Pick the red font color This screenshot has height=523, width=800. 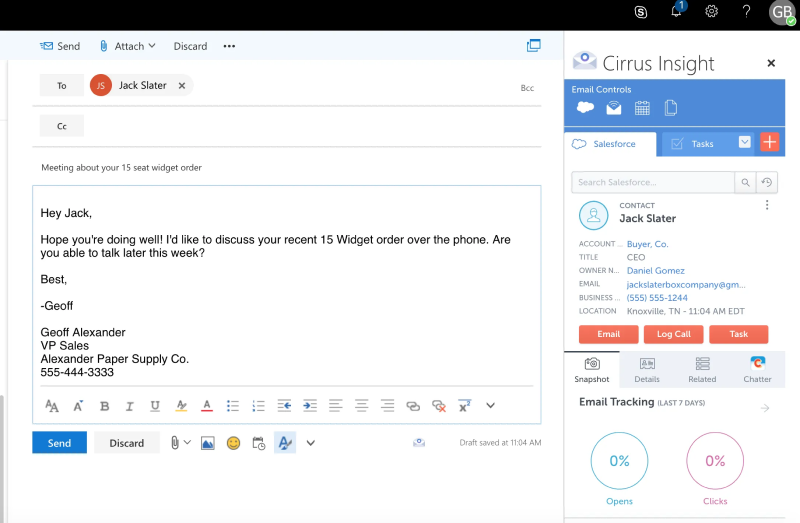coord(207,406)
